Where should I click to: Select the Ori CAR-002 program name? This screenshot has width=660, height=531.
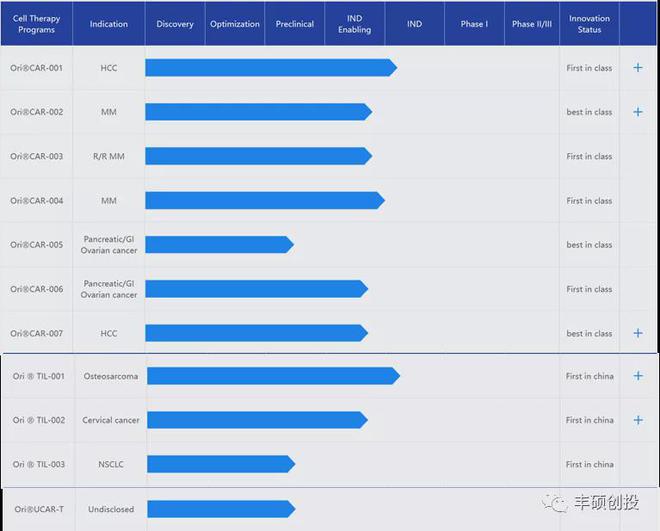click(37, 112)
